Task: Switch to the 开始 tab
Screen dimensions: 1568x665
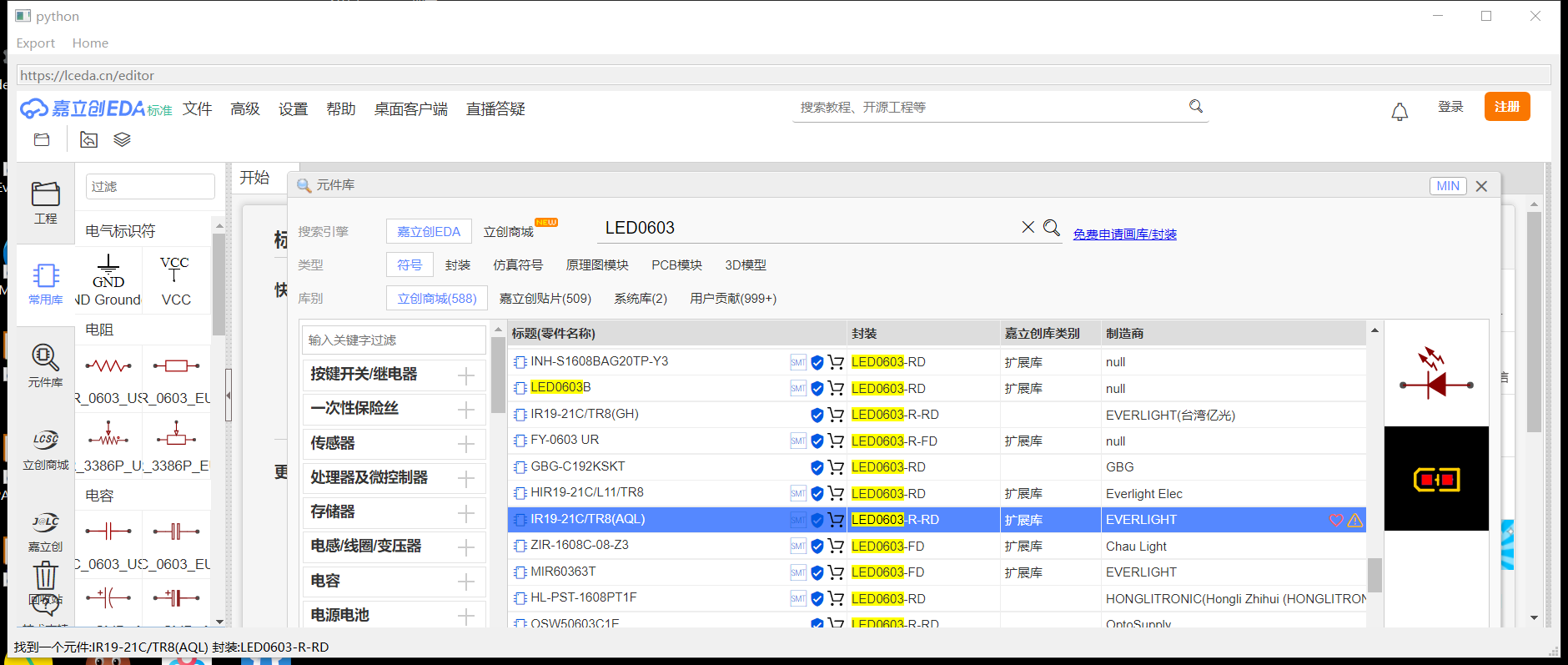Action: coord(255,178)
